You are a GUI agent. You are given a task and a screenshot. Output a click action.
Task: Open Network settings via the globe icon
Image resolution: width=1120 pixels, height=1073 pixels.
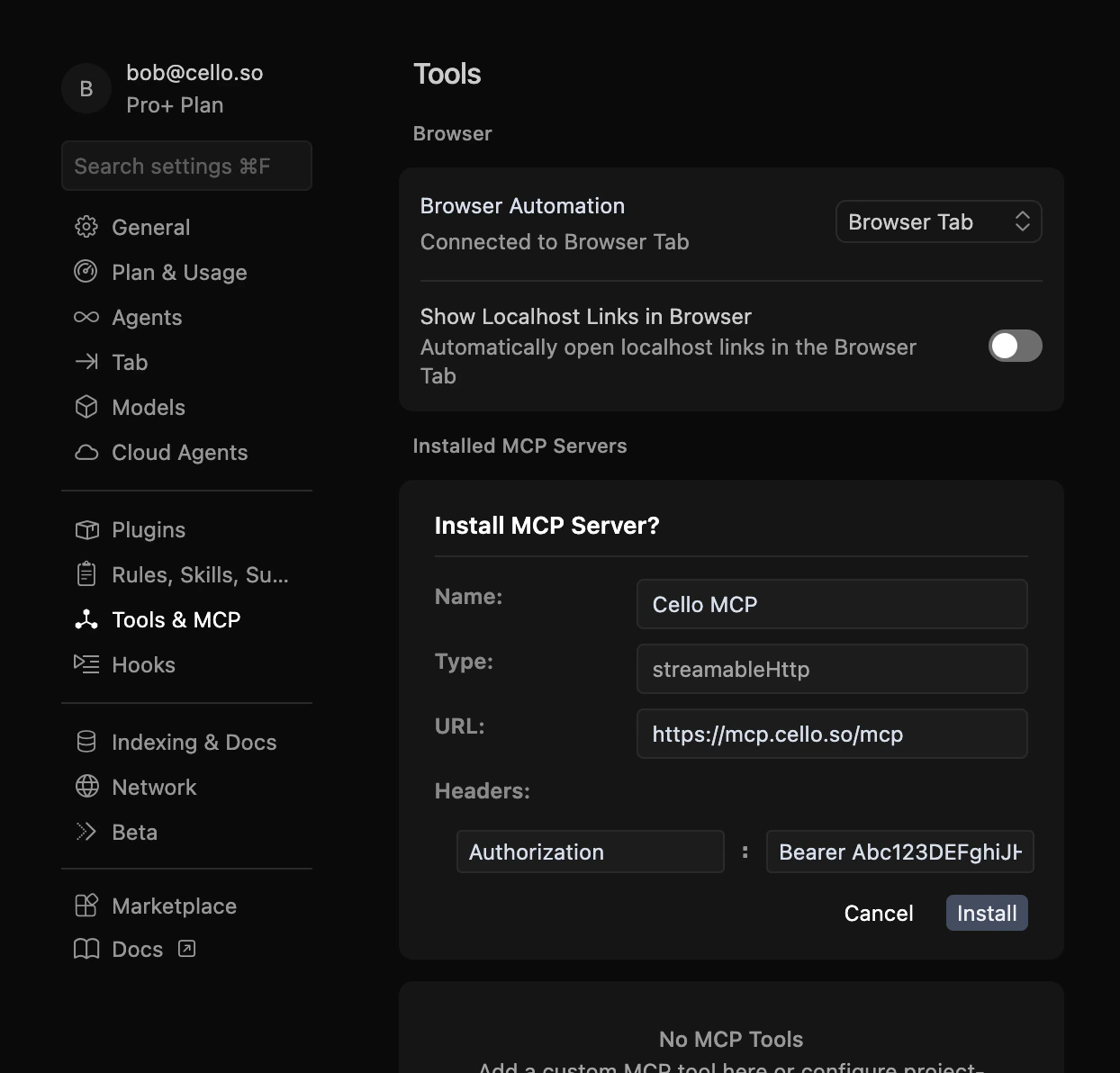(x=86, y=787)
